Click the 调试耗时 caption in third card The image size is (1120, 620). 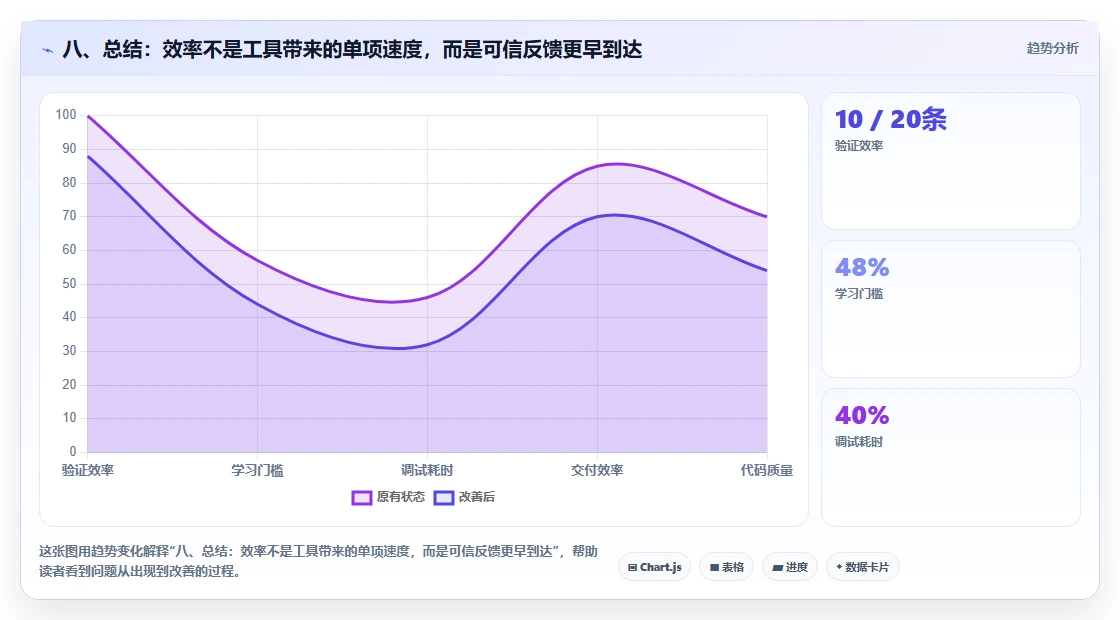(x=859, y=441)
